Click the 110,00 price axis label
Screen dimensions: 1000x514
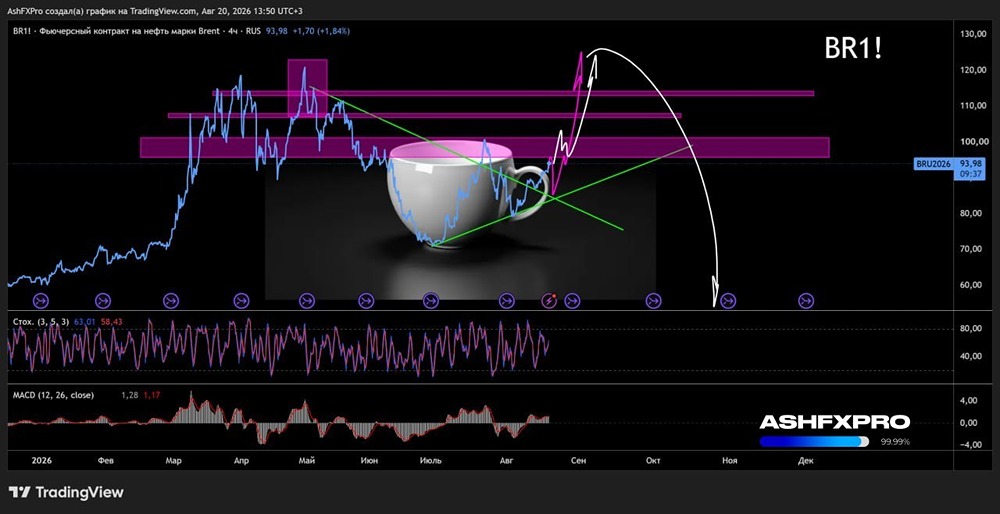point(974,105)
